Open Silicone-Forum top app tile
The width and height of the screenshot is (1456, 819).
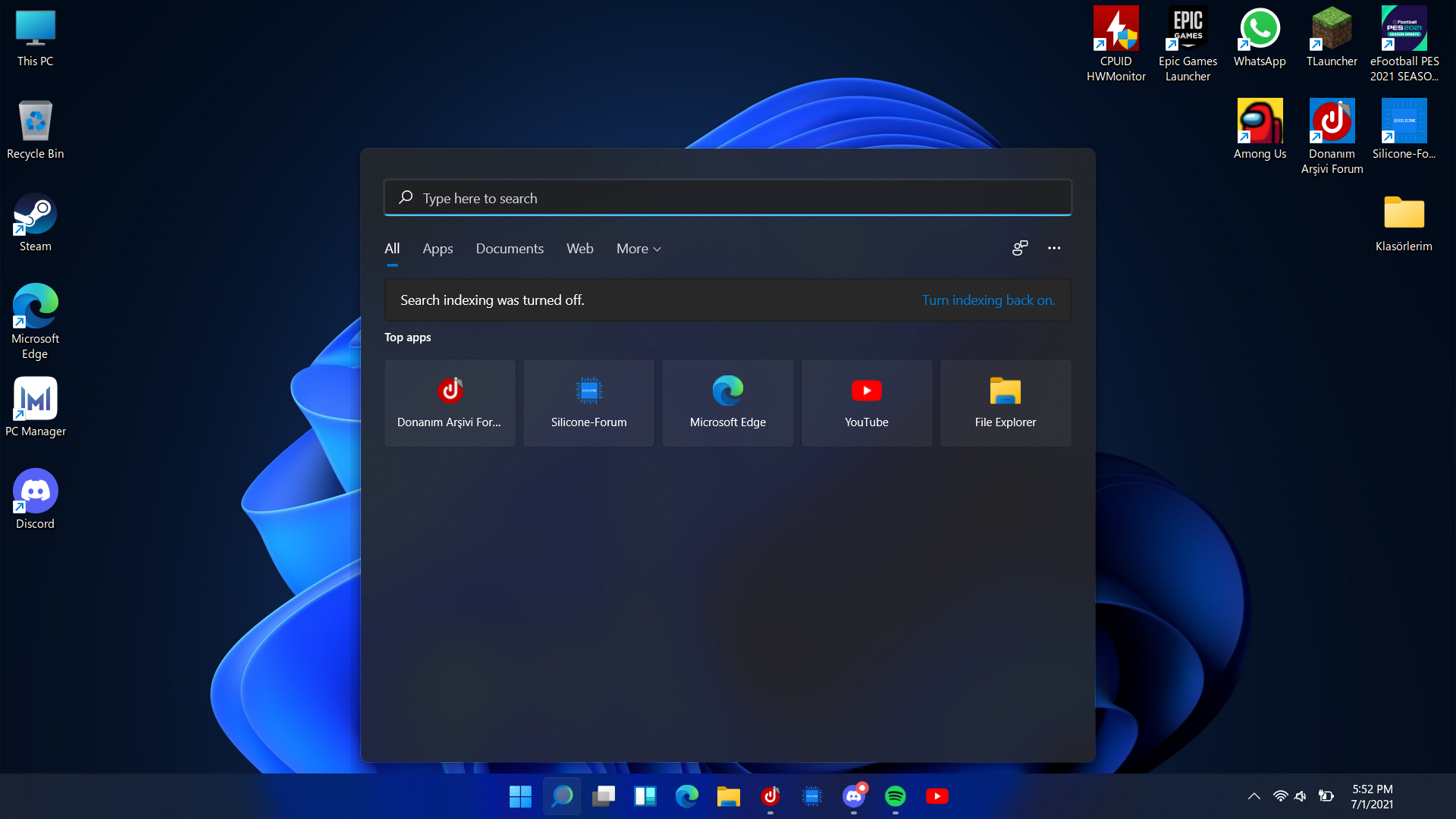click(x=588, y=403)
